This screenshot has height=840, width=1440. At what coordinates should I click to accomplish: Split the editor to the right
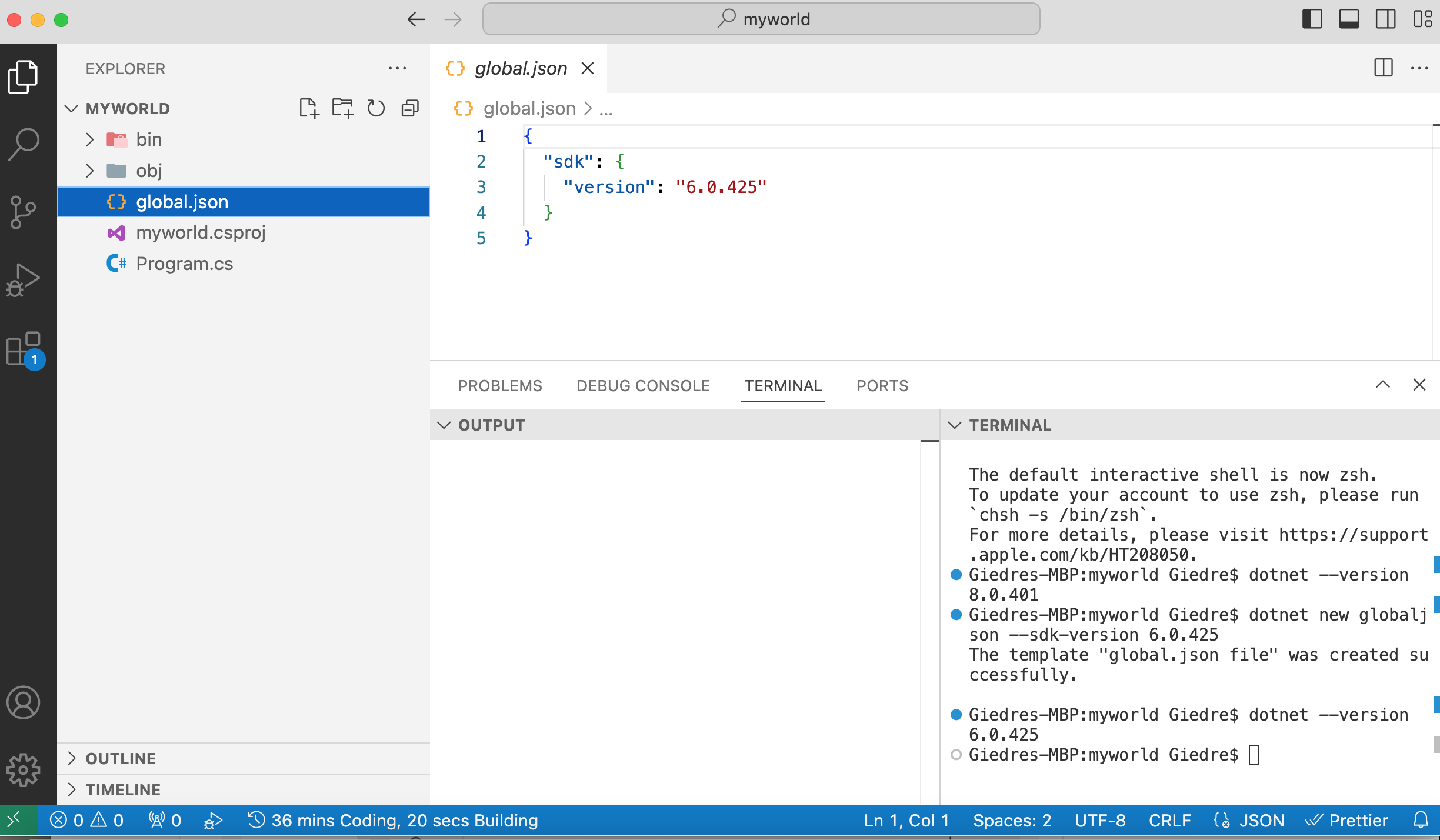(1384, 68)
